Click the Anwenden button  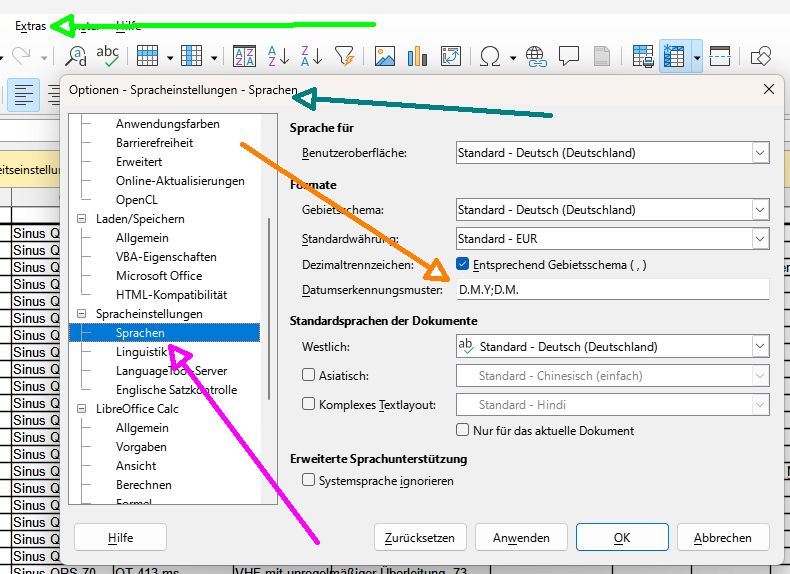[521, 537]
